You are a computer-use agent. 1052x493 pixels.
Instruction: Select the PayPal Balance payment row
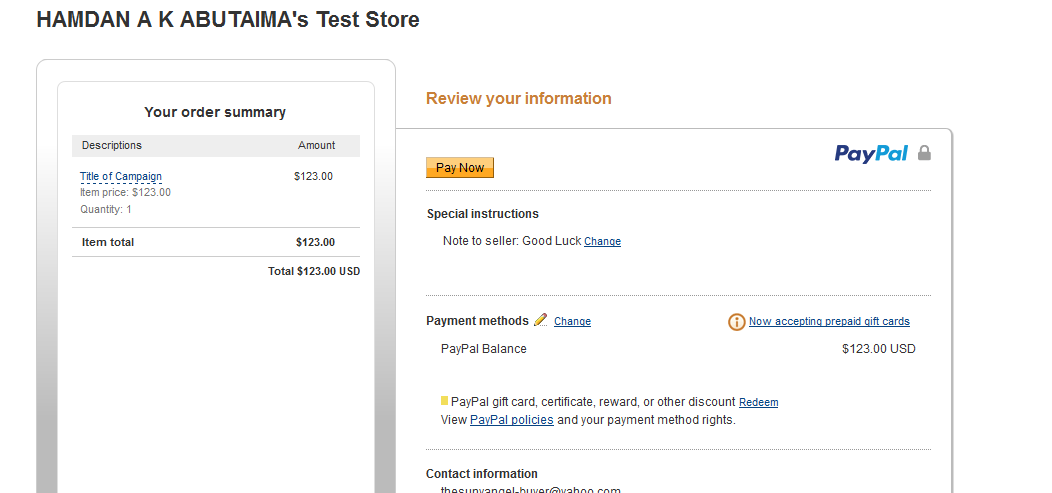pos(678,349)
